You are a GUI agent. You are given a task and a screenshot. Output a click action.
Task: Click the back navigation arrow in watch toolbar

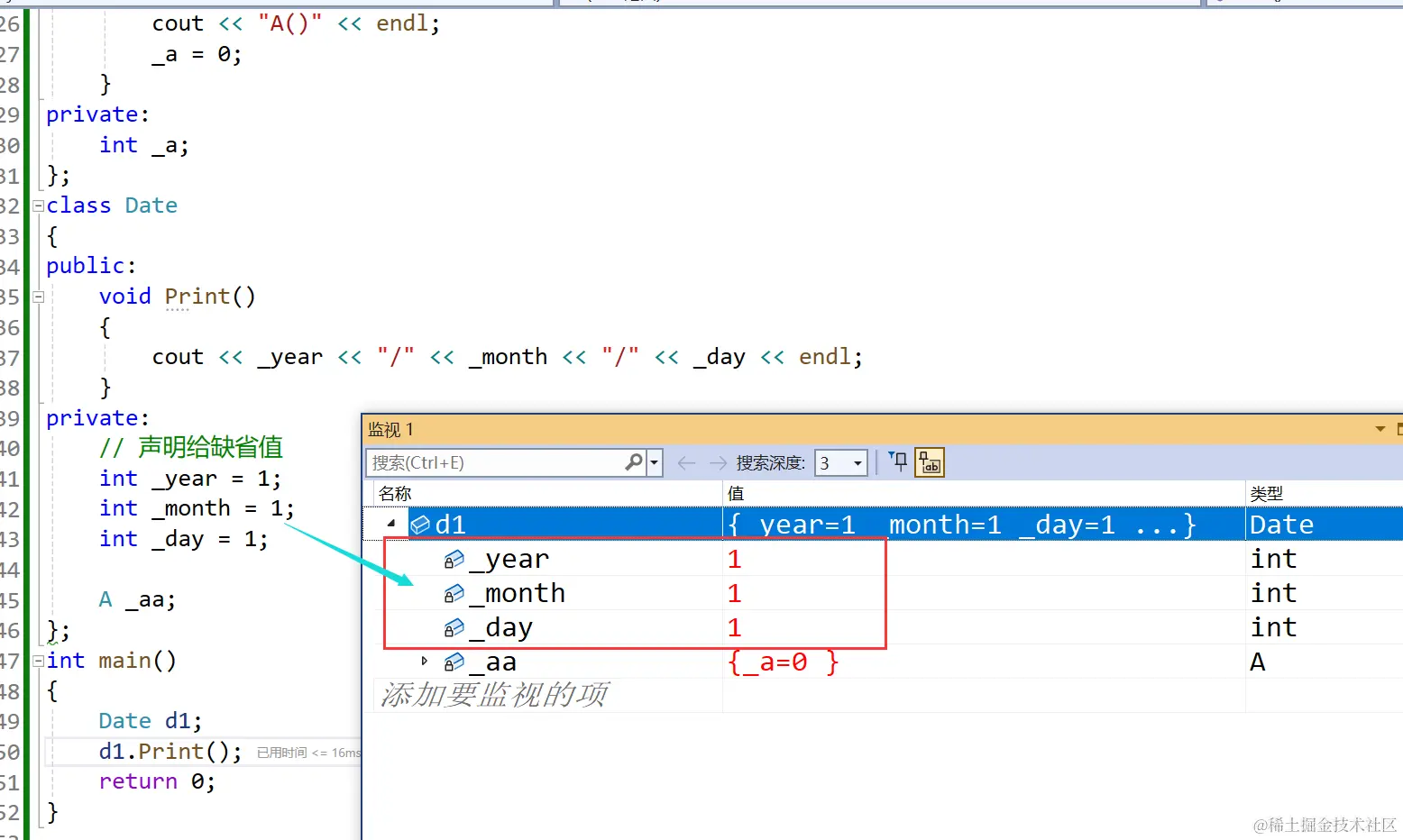(x=686, y=463)
